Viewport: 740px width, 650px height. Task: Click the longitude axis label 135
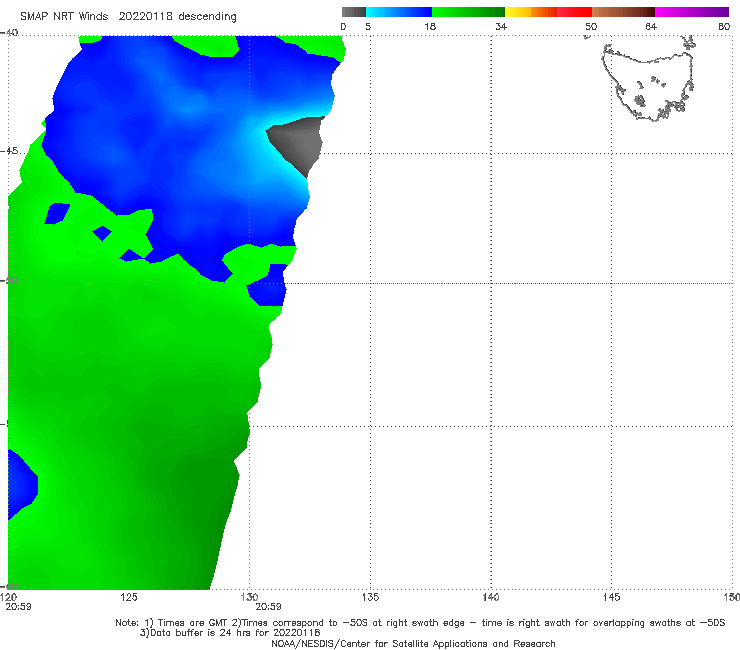(x=370, y=597)
